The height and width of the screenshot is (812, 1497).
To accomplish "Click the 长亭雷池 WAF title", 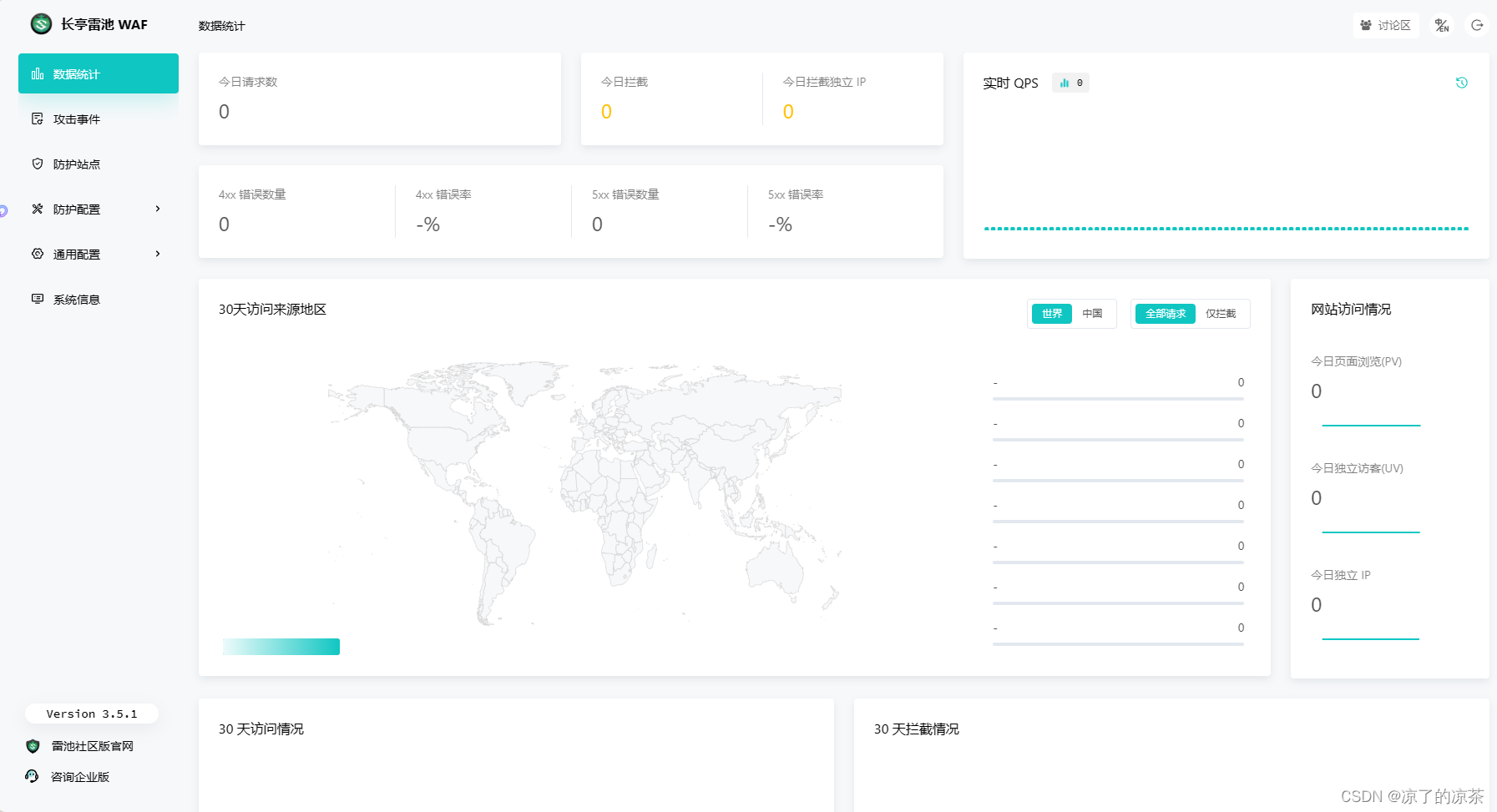I will tap(104, 24).
